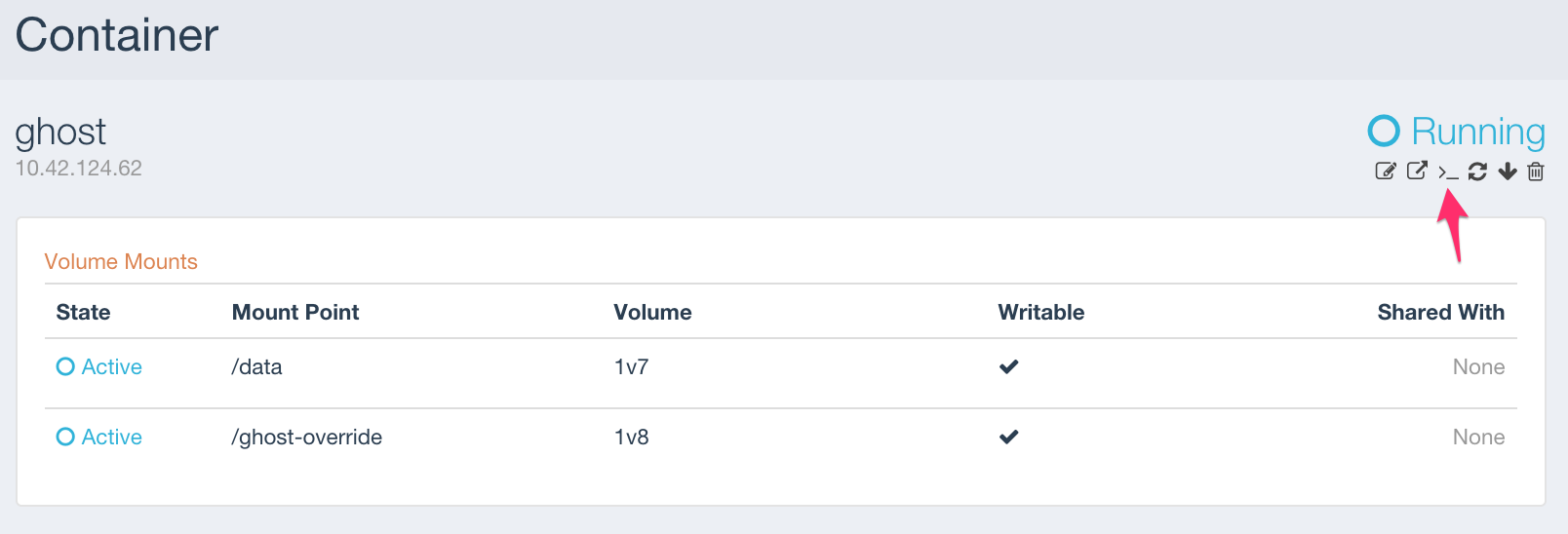The image size is (1568, 534).
Task: Click the ghost container name
Action: (x=60, y=133)
